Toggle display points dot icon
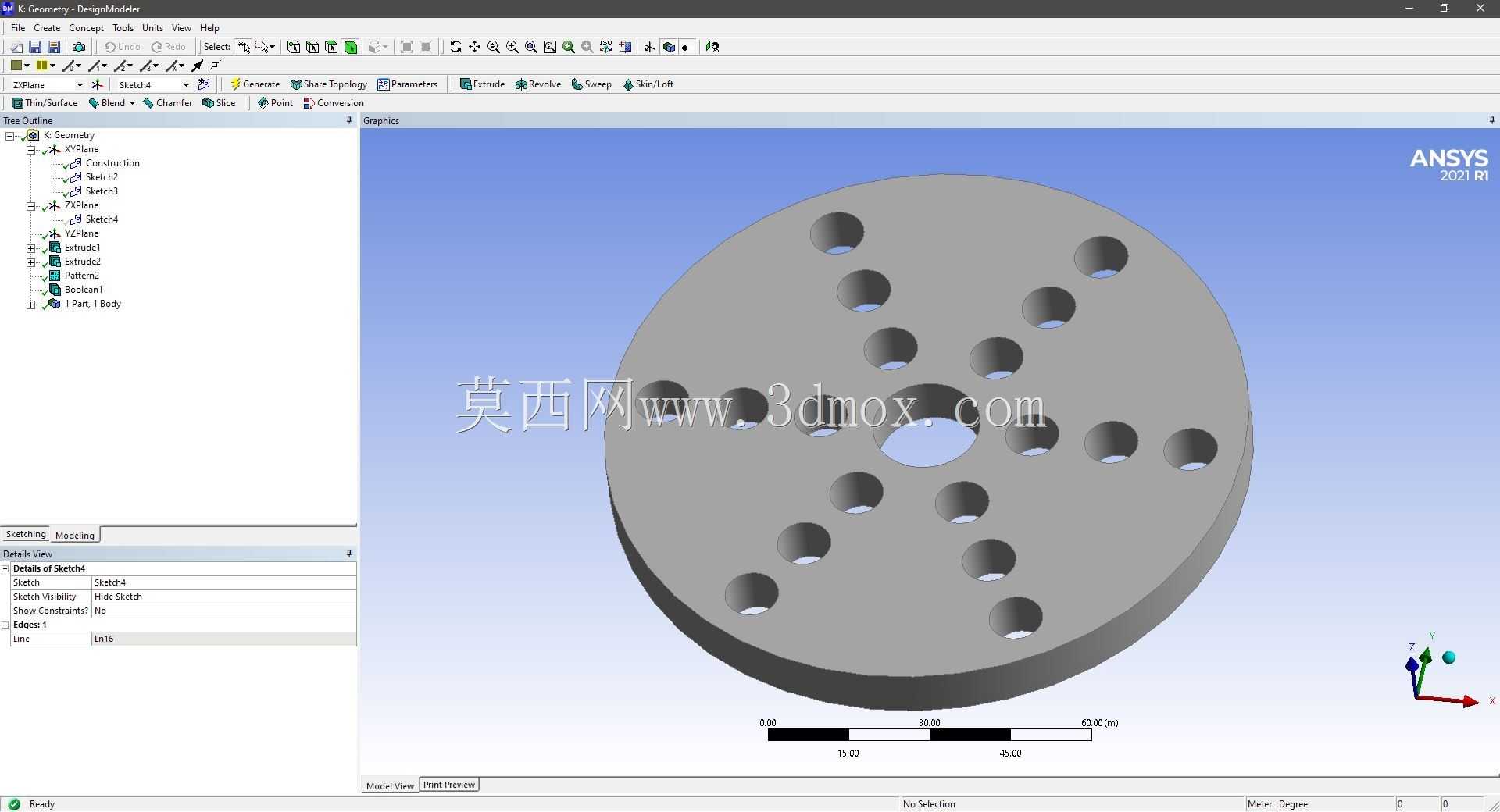The width and height of the screenshot is (1500, 812). point(685,47)
